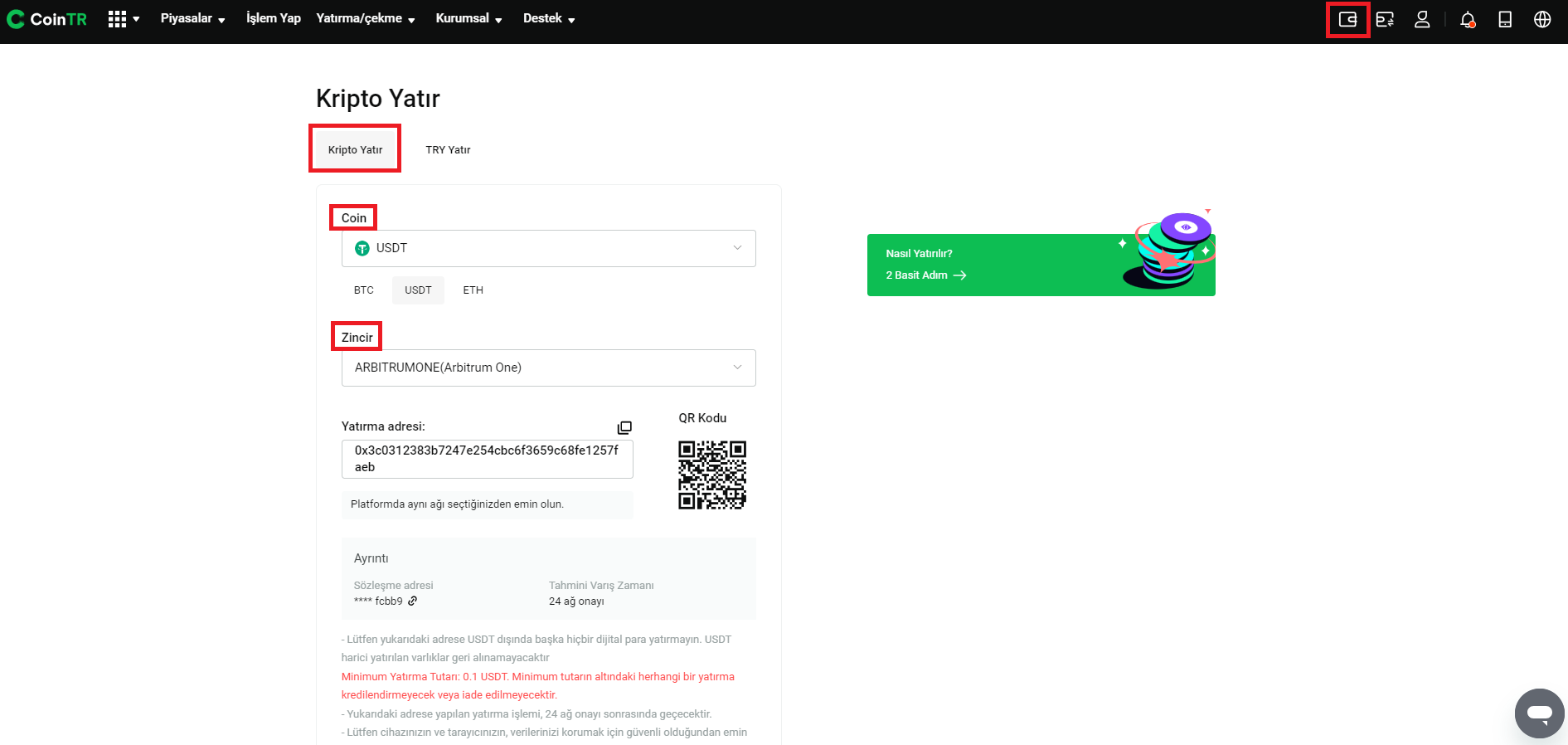Switch to the TRY Yatır tab
1568x745 pixels.
(448, 149)
